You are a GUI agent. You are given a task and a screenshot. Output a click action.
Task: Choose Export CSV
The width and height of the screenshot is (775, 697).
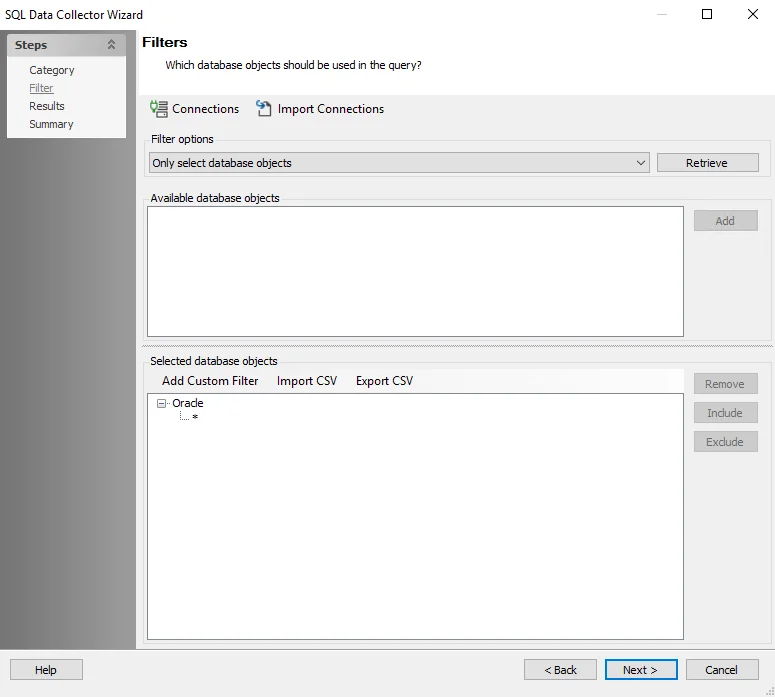point(385,381)
